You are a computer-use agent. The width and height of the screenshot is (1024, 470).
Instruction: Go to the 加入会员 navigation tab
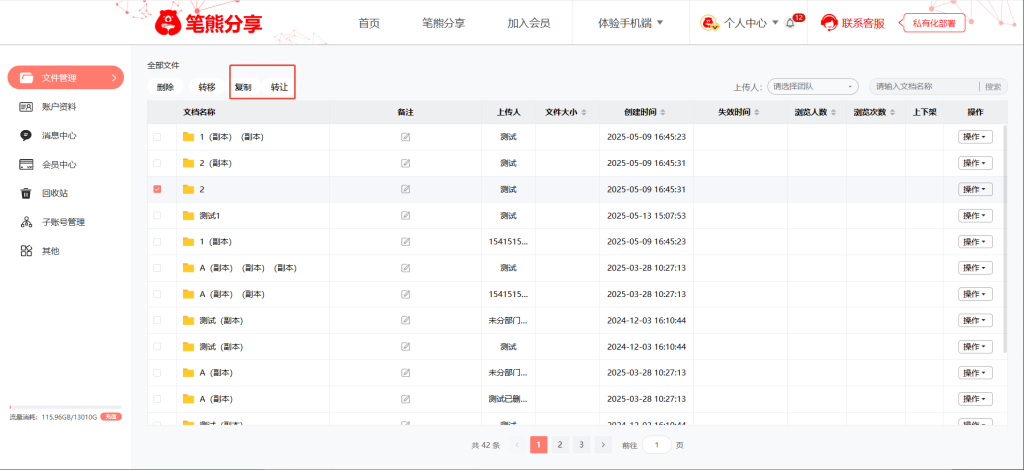[528, 23]
